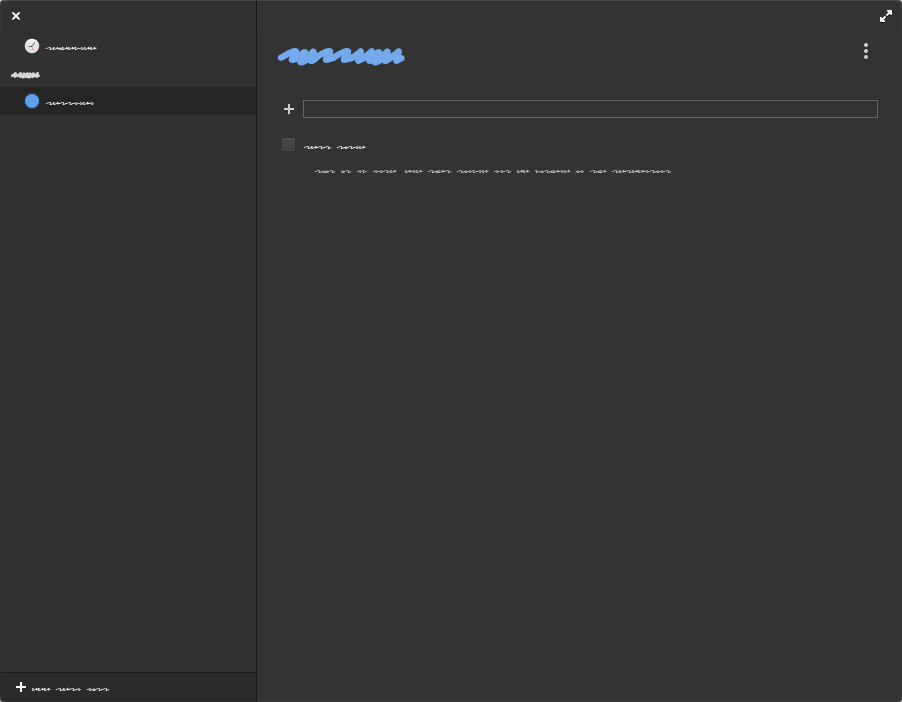Close the panel via the X icon
The height and width of the screenshot is (702, 902).
coord(16,16)
